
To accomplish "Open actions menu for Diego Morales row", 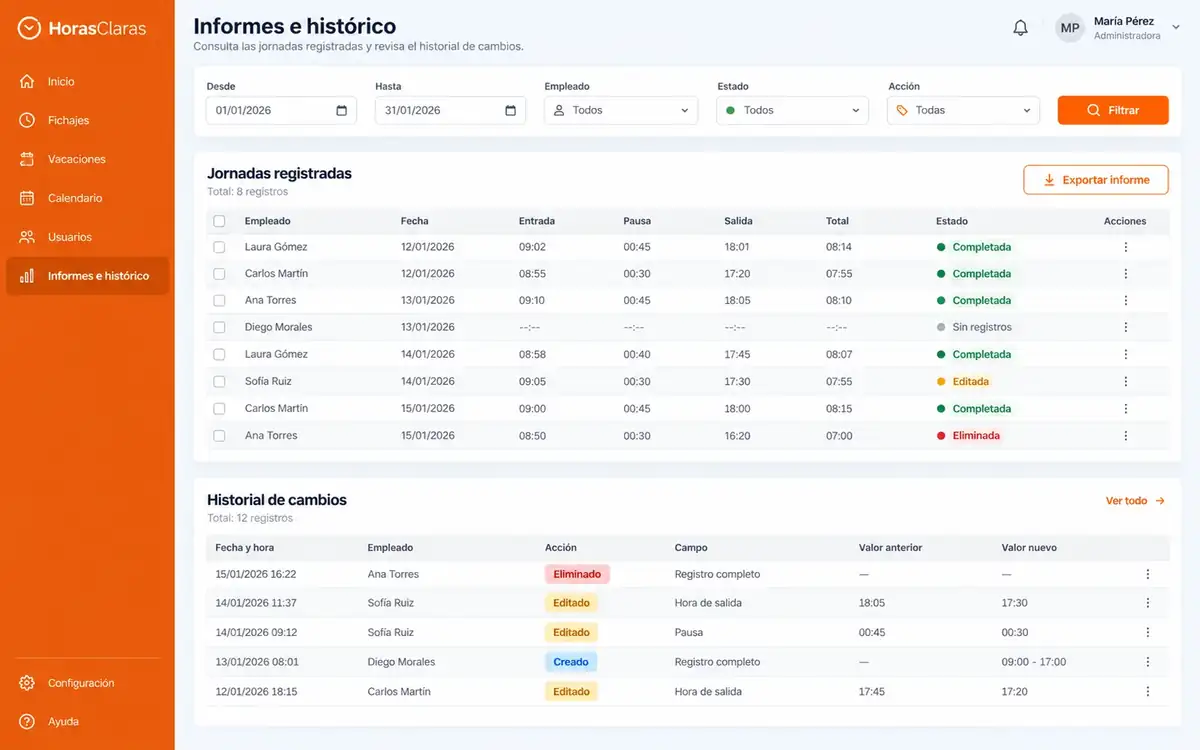I will coord(1126,327).
